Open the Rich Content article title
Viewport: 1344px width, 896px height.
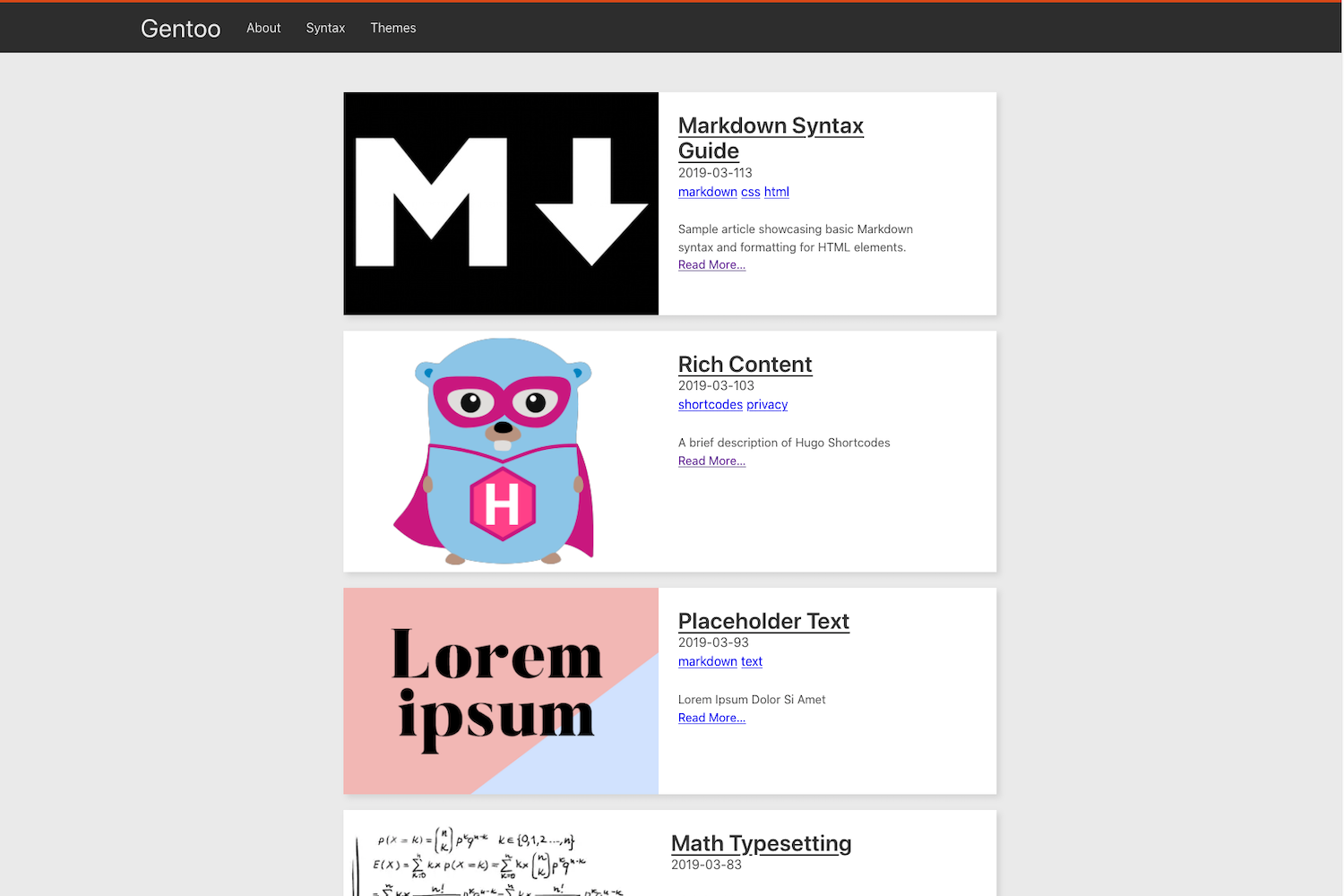(x=745, y=365)
